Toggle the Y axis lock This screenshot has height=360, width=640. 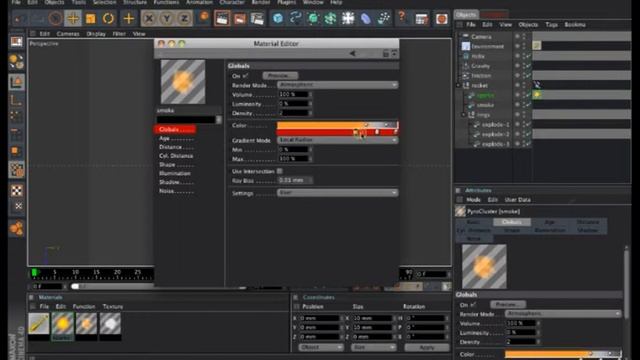[x=167, y=18]
